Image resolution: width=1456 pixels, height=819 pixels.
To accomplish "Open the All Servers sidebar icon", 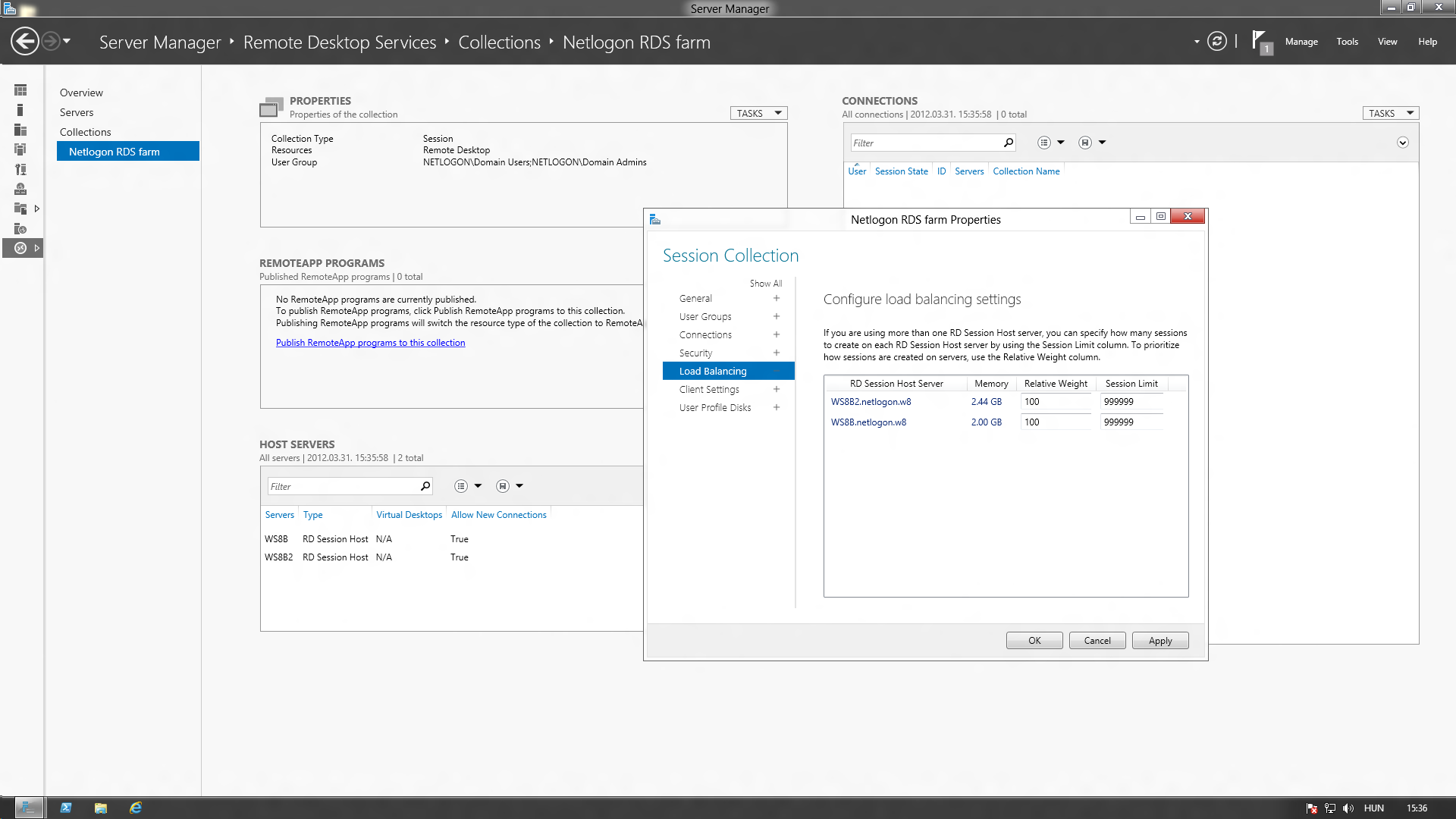I will [x=20, y=130].
